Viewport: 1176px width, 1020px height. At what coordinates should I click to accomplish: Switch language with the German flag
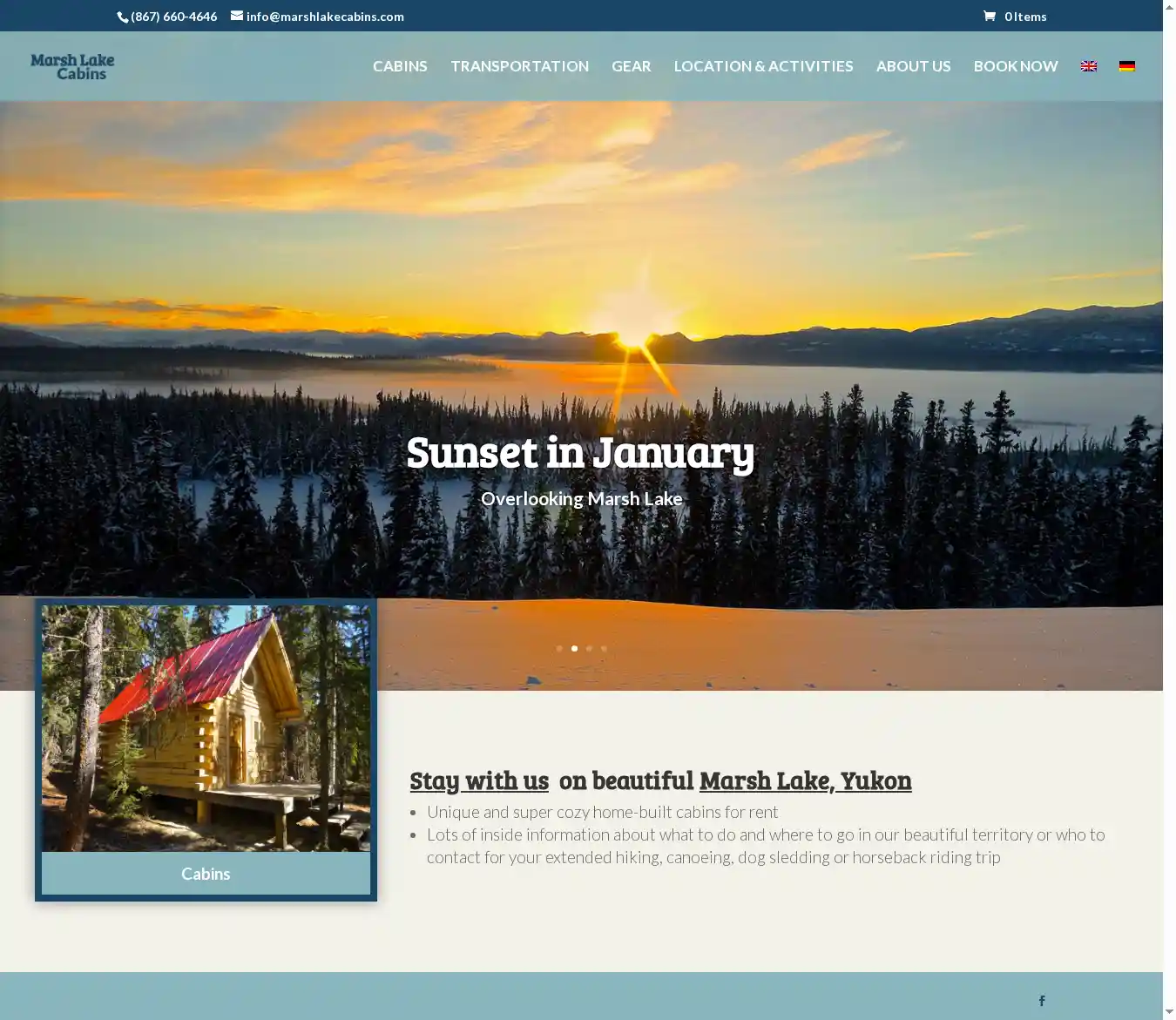1127,66
